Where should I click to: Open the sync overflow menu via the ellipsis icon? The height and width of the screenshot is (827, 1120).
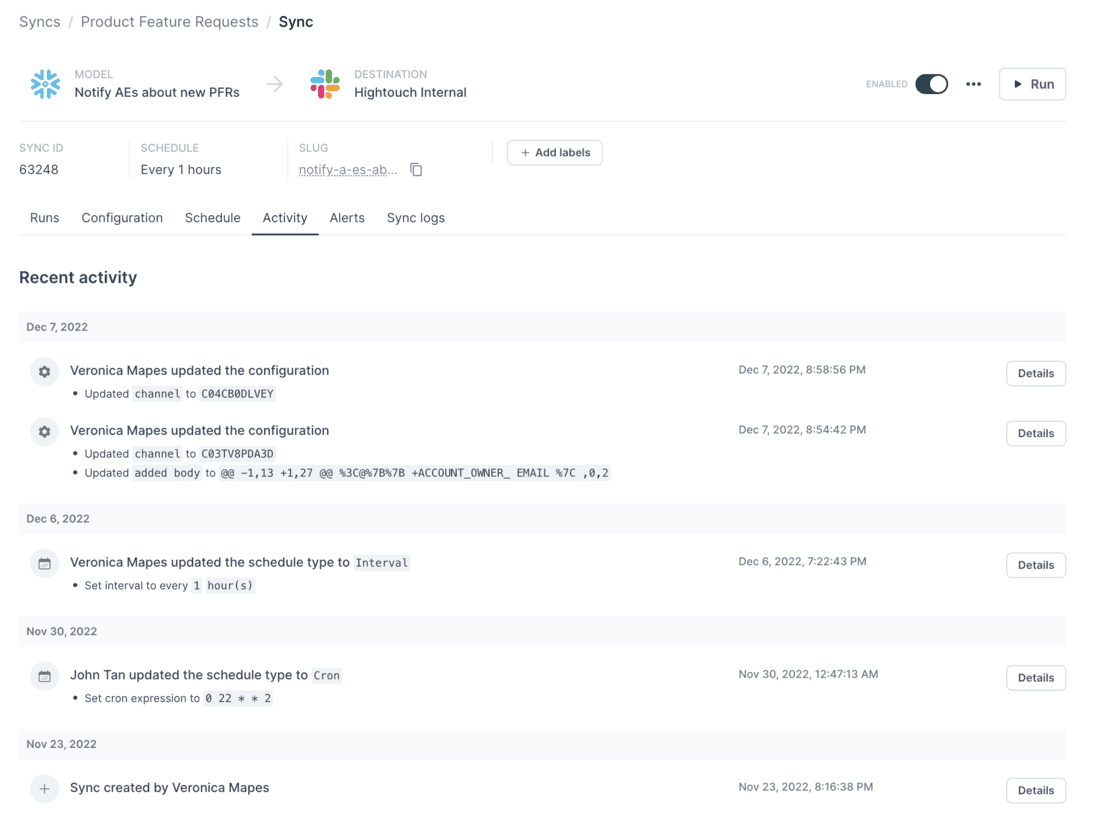click(973, 84)
